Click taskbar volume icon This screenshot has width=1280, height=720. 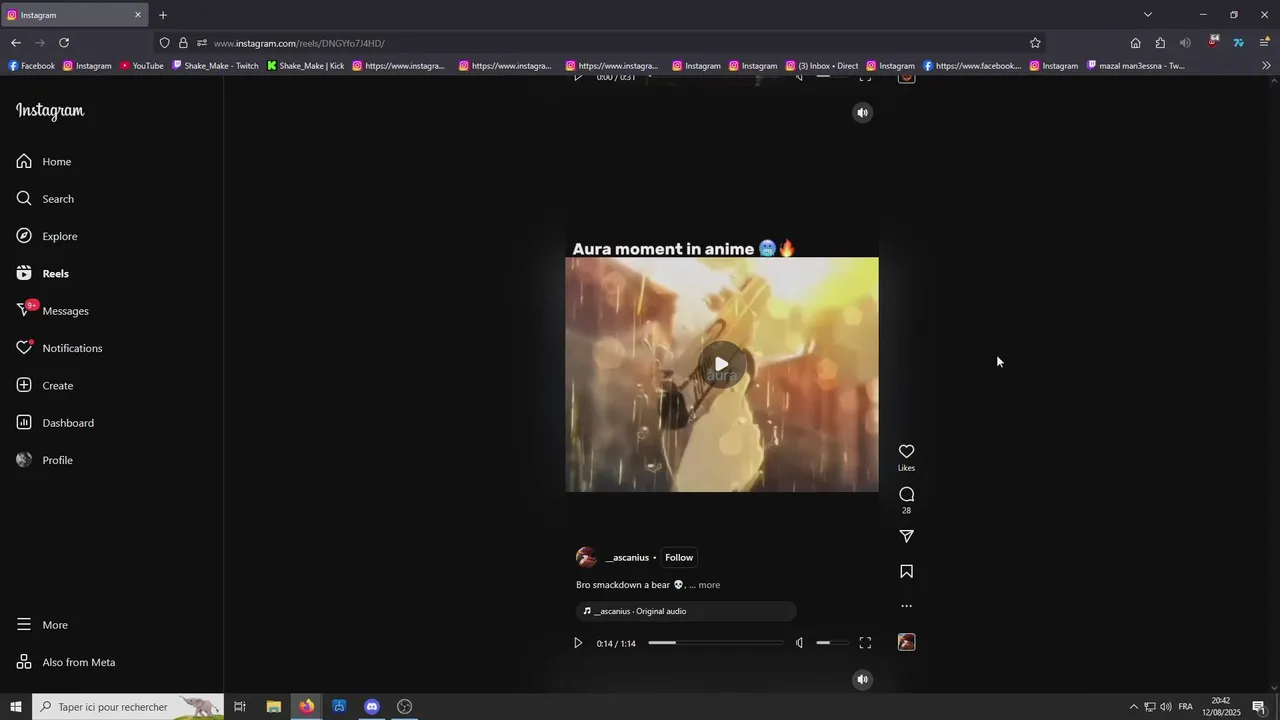(1166, 707)
